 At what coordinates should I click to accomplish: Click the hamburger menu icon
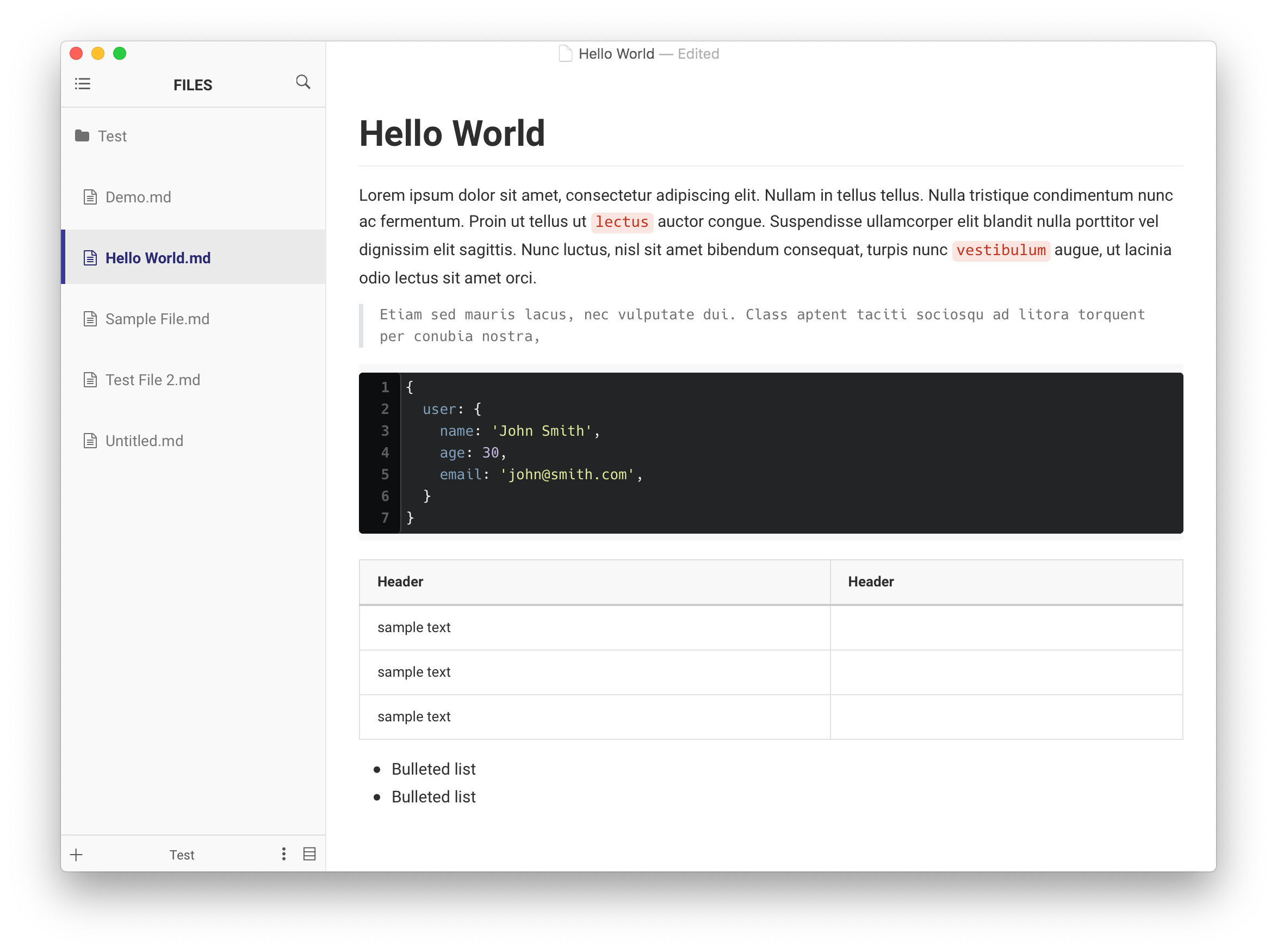coord(85,84)
